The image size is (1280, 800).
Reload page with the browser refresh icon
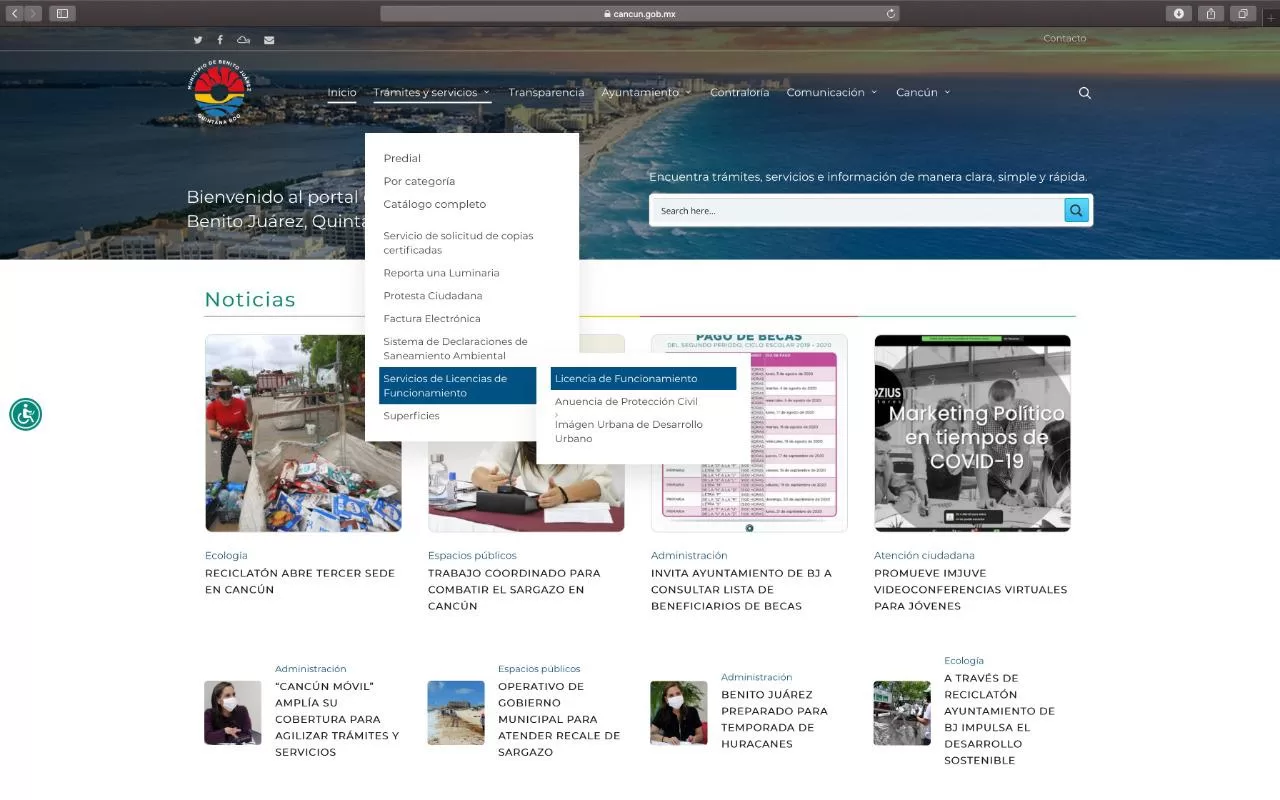click(890, 14)
